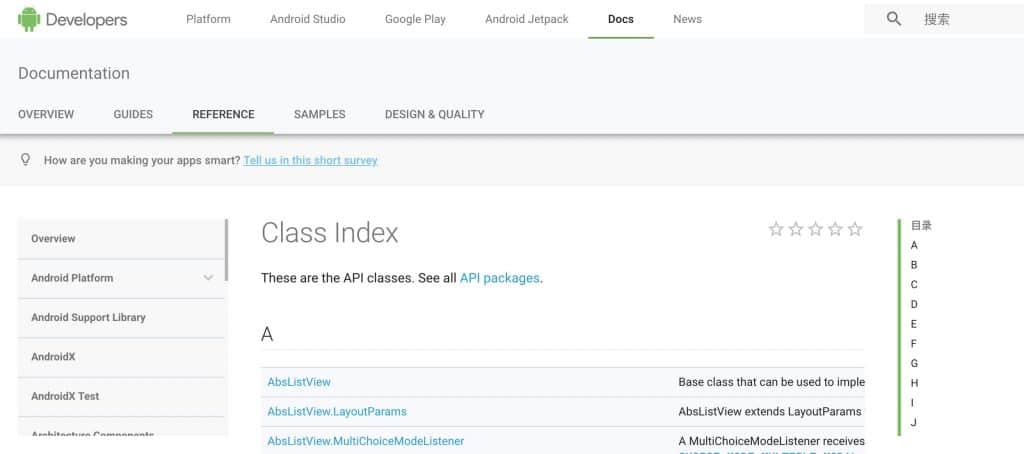Click the Android Developers logo
1024x454 pixels.
(72, 19)
